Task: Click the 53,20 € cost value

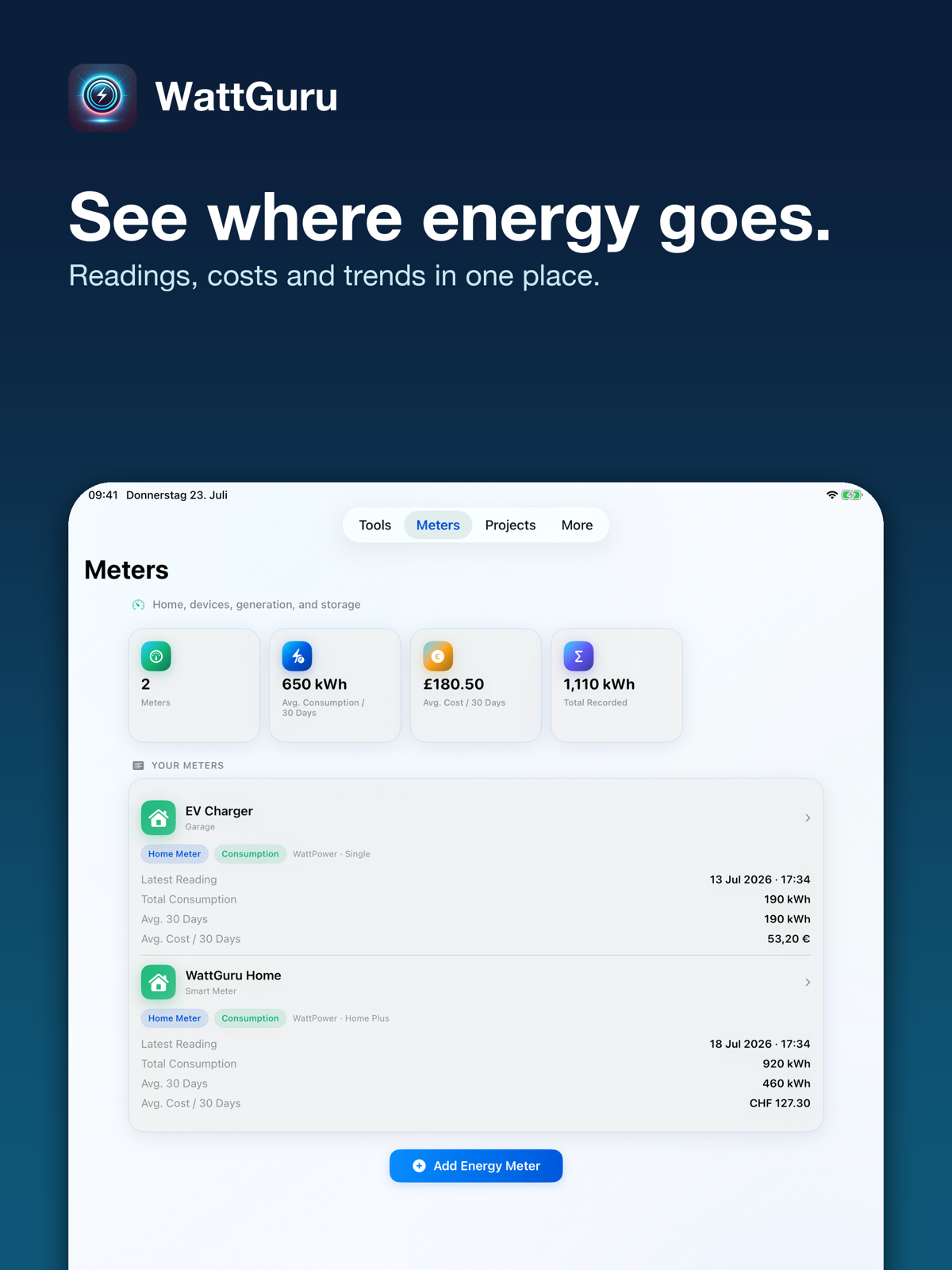Action: [789, 939]
